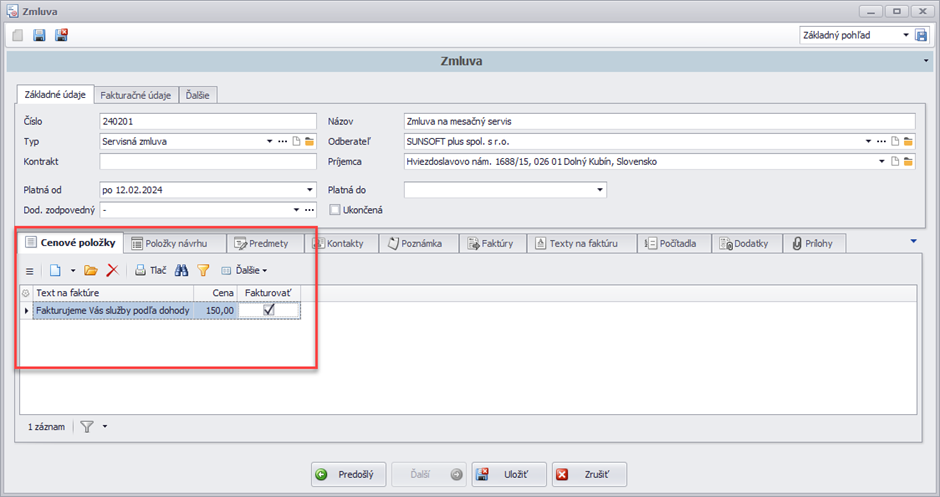
Task: Open folder icon beside Odberateľ field
Action: point(909,141)
